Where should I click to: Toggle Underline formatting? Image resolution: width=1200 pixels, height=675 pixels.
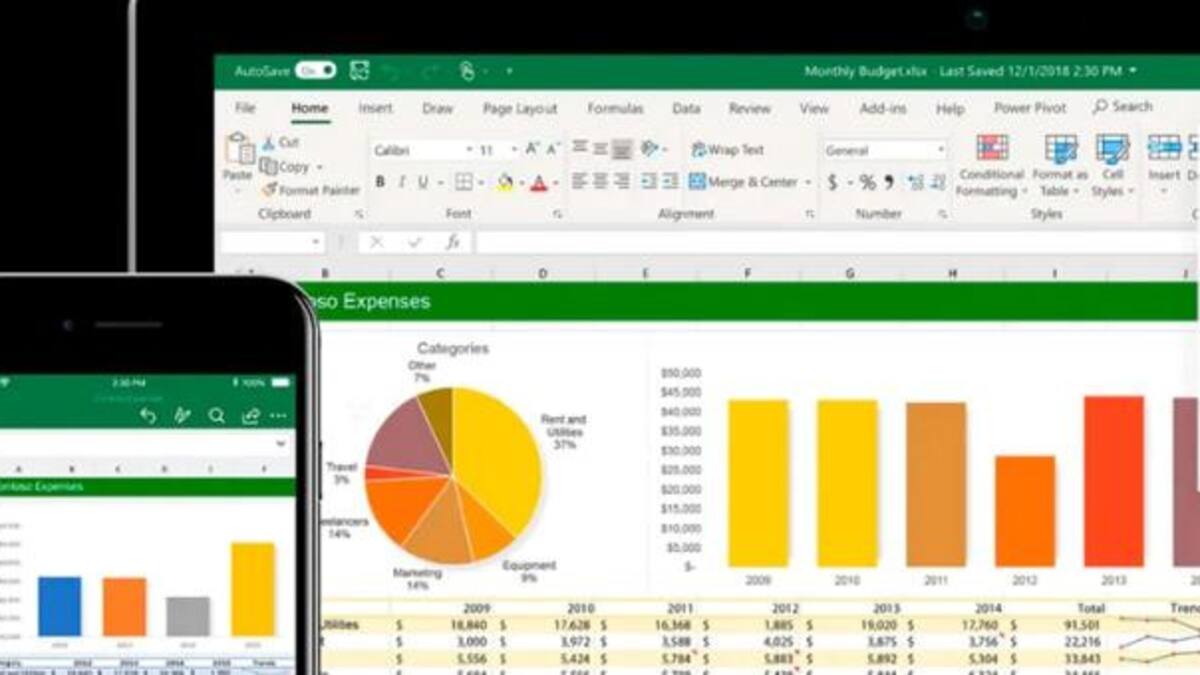pos(423,182)
